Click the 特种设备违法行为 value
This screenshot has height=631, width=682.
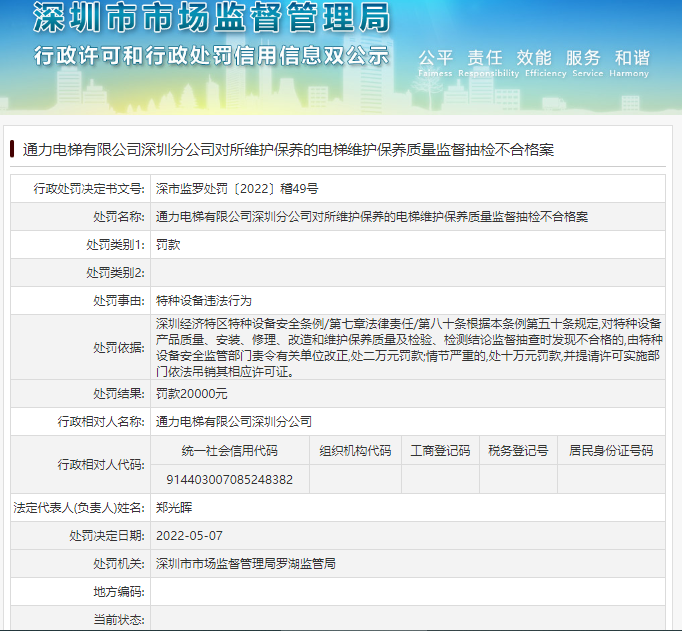click(x=204, y=300)
